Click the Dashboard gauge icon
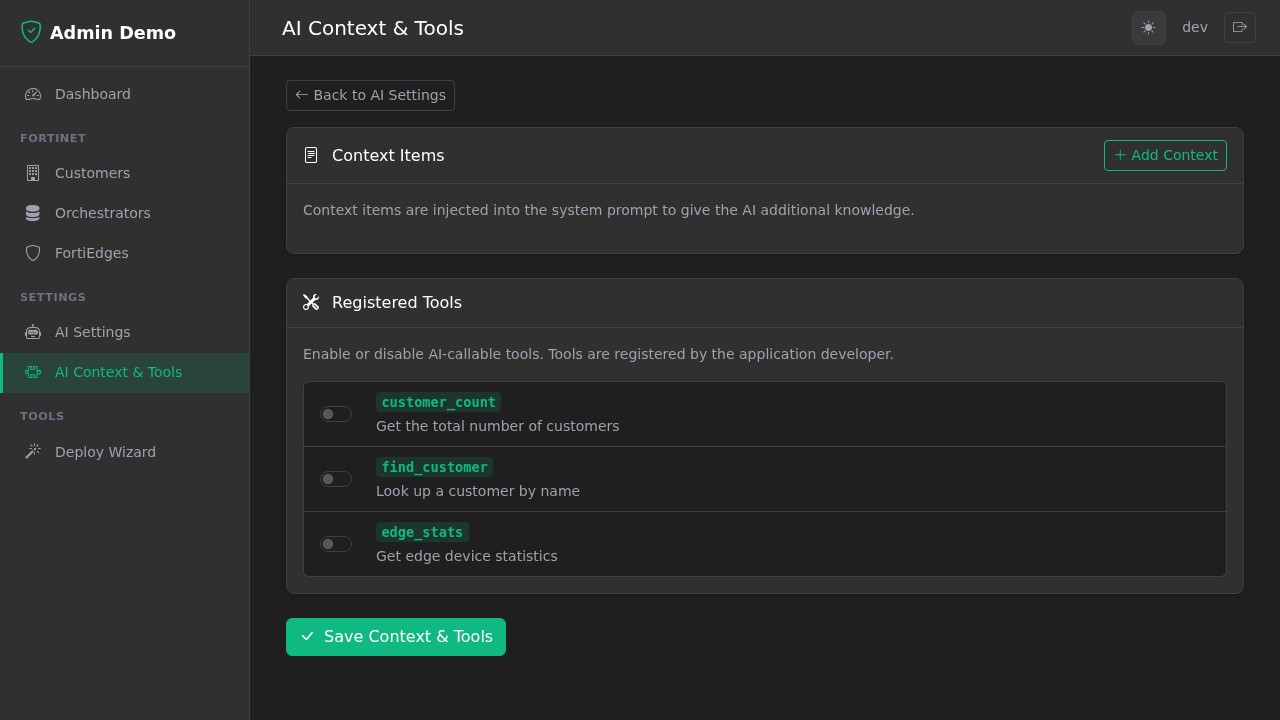Viewport: 1280px width, 720px height. point(33,94)
